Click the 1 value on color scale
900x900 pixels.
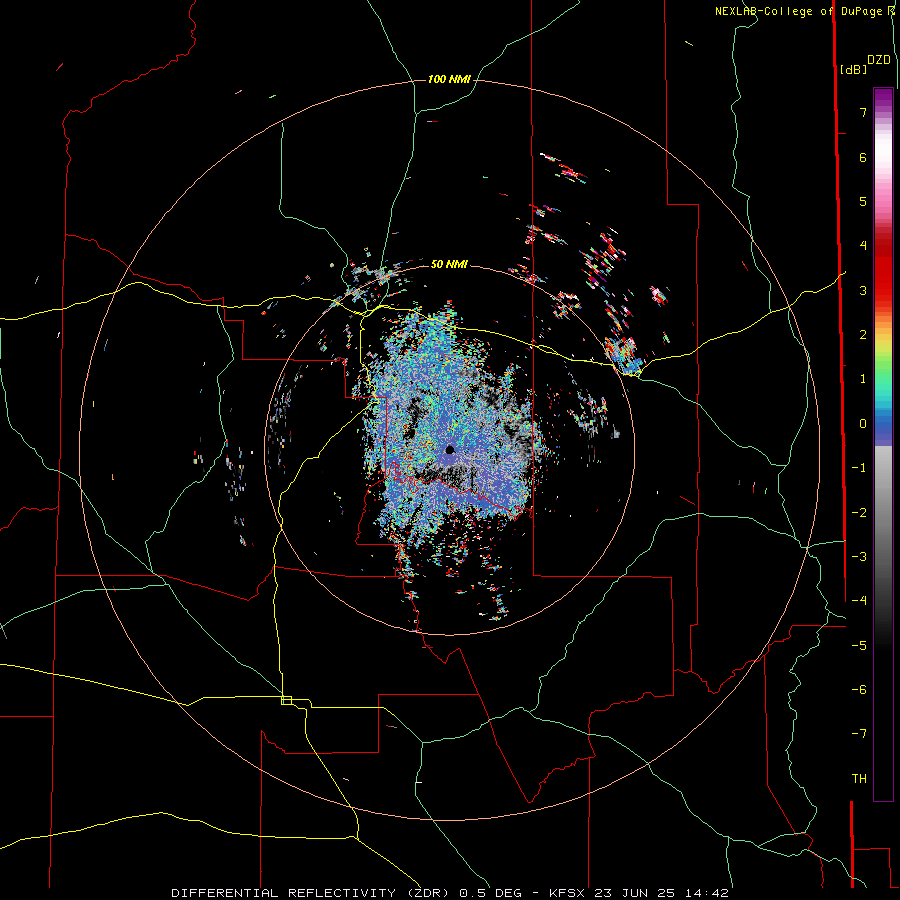pyautogui.click(x=863, y=379)
